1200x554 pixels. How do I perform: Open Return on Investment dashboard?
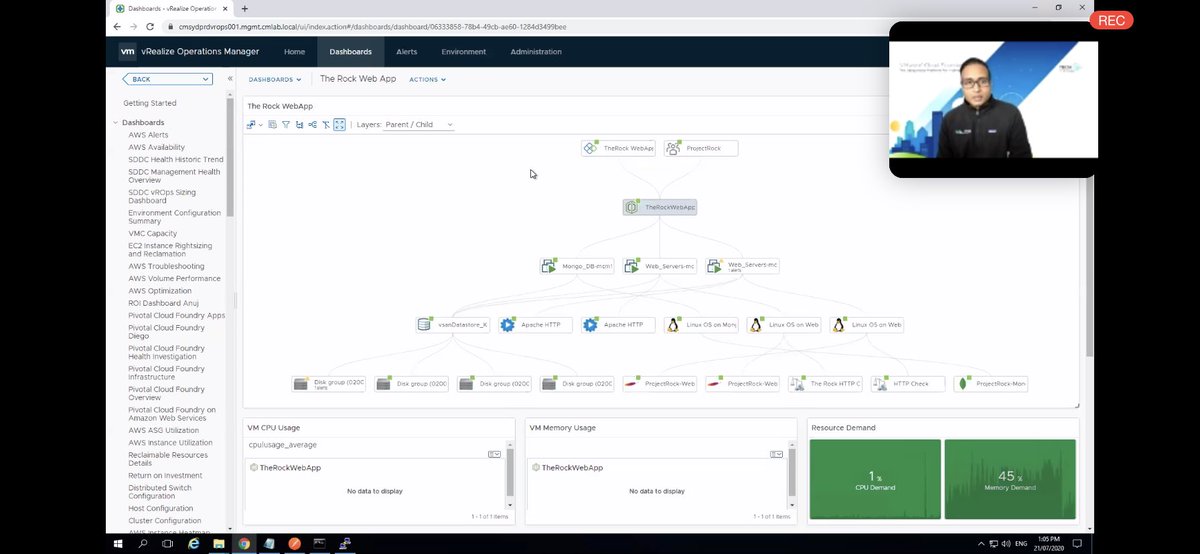(x=165, y=475)
